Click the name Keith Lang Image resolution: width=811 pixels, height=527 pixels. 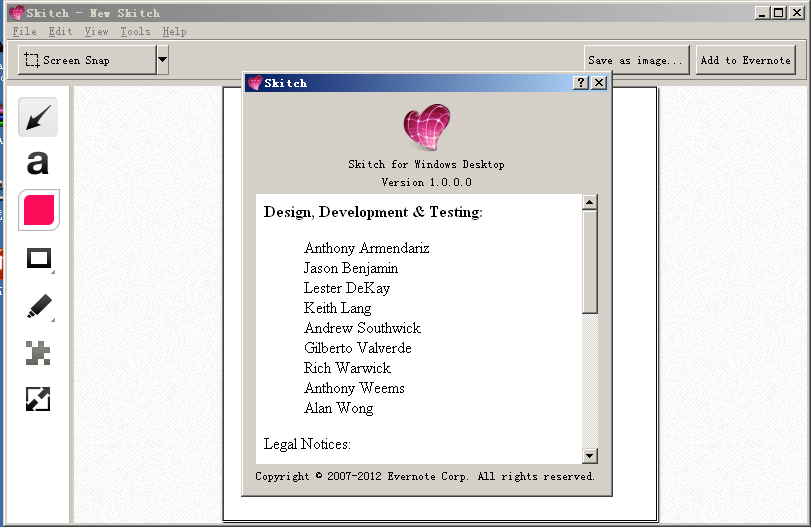[x=337, y=308]
